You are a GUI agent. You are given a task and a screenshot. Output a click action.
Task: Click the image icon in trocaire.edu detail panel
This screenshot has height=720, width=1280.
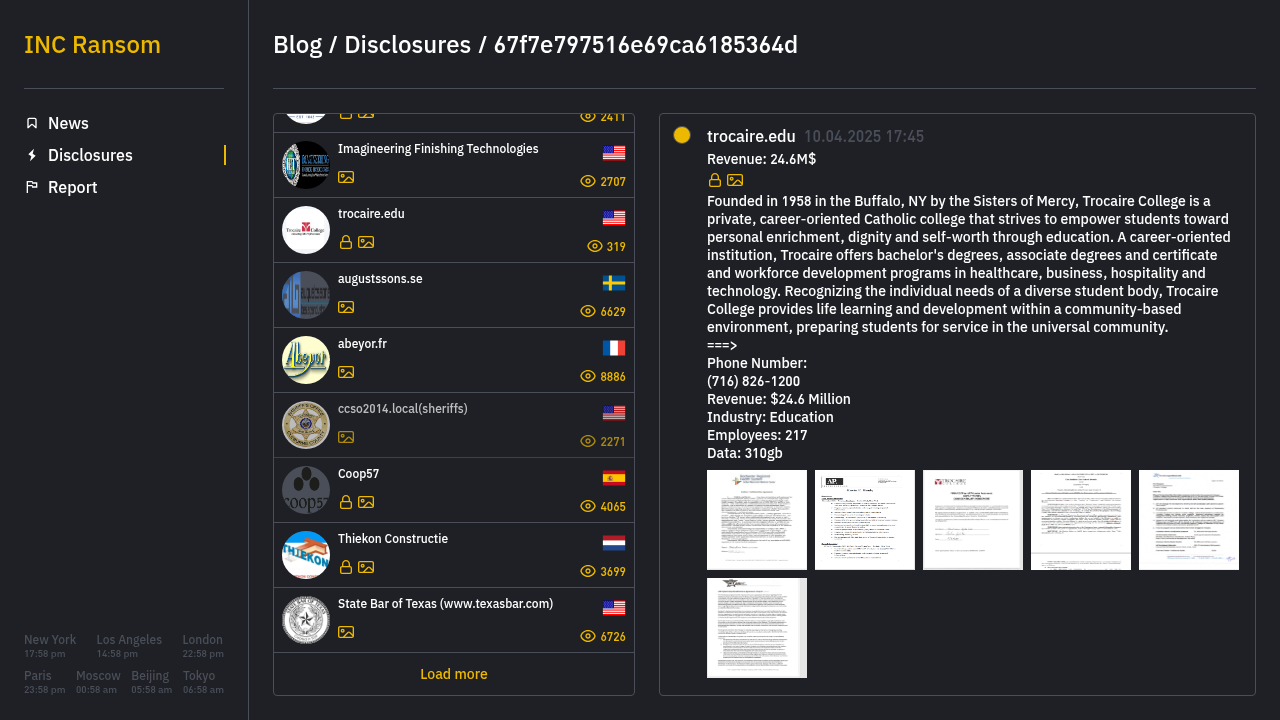coord(735,180)
